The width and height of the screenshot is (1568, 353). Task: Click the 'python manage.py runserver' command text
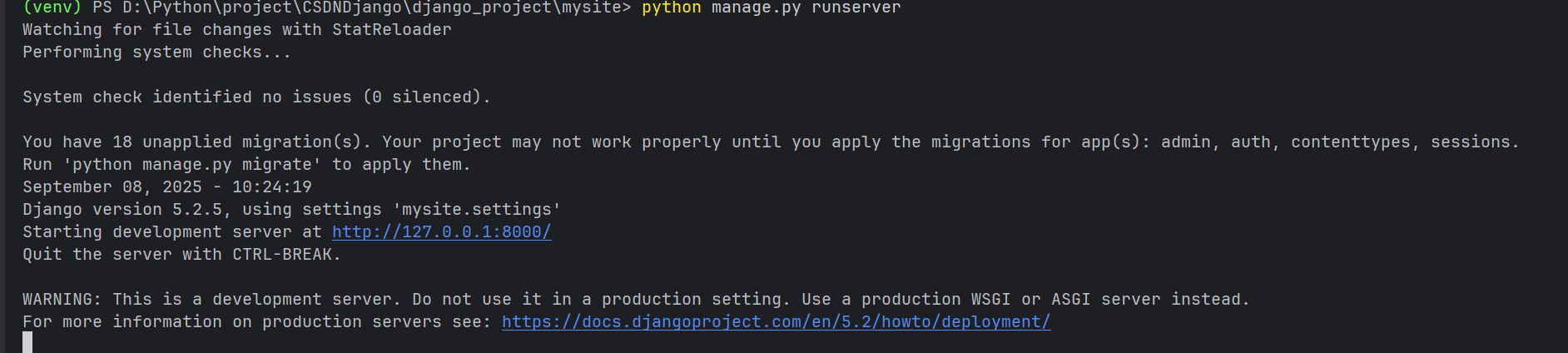772,7
